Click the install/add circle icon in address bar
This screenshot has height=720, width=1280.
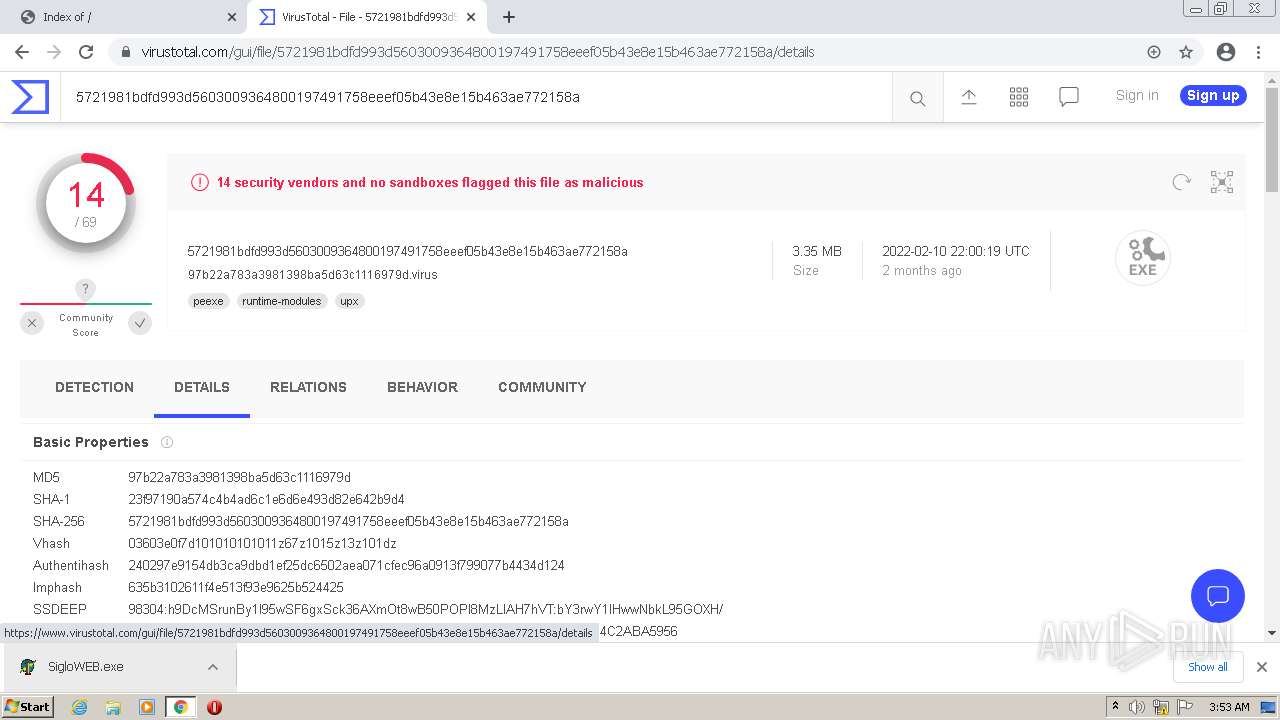point(1154,52)
